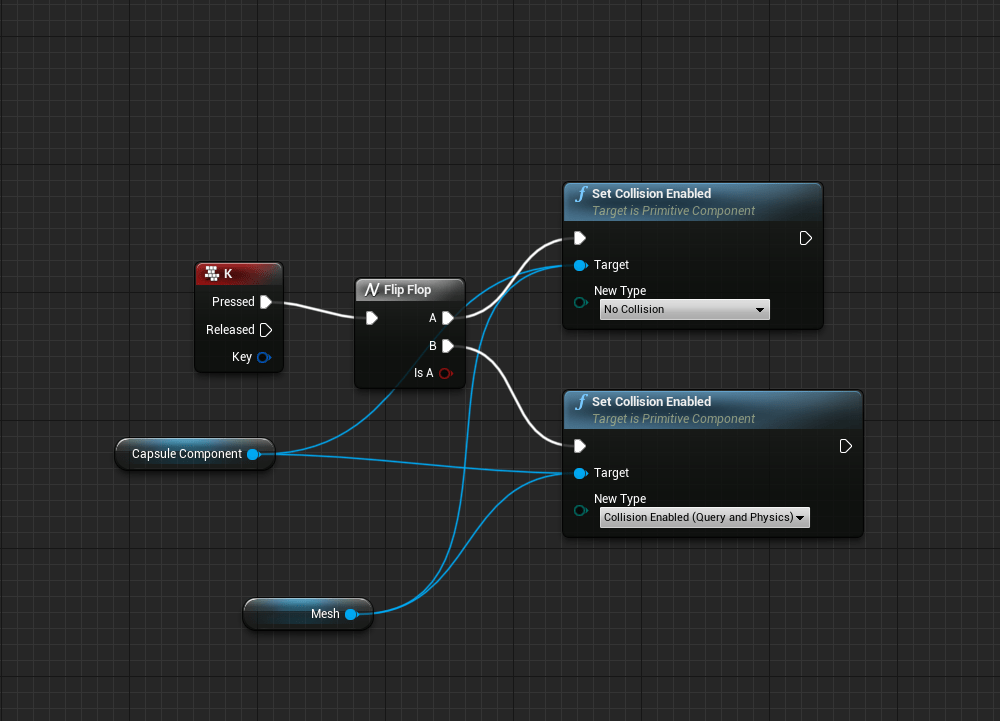Image resolution: width=1000 pixels, height=721 pixels.
Task: Click the Capsule Component output pin
Action: click(x=253, y=454)
